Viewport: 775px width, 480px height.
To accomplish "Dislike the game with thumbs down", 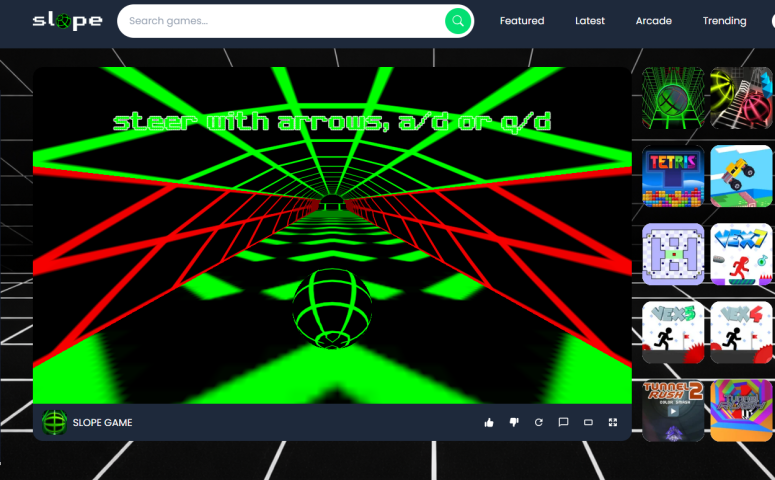I will [514, 422].
